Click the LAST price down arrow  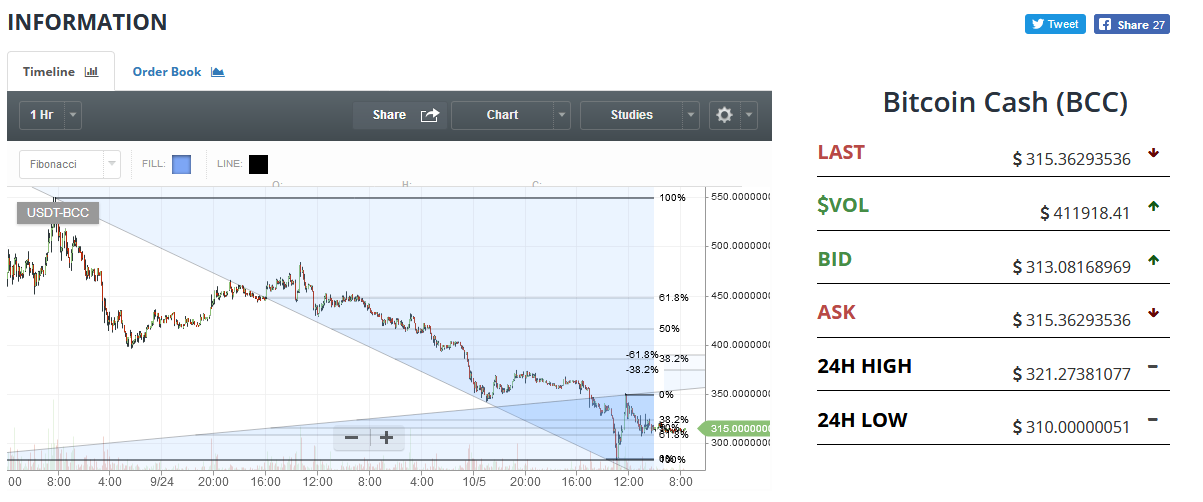click(1153, 153)
